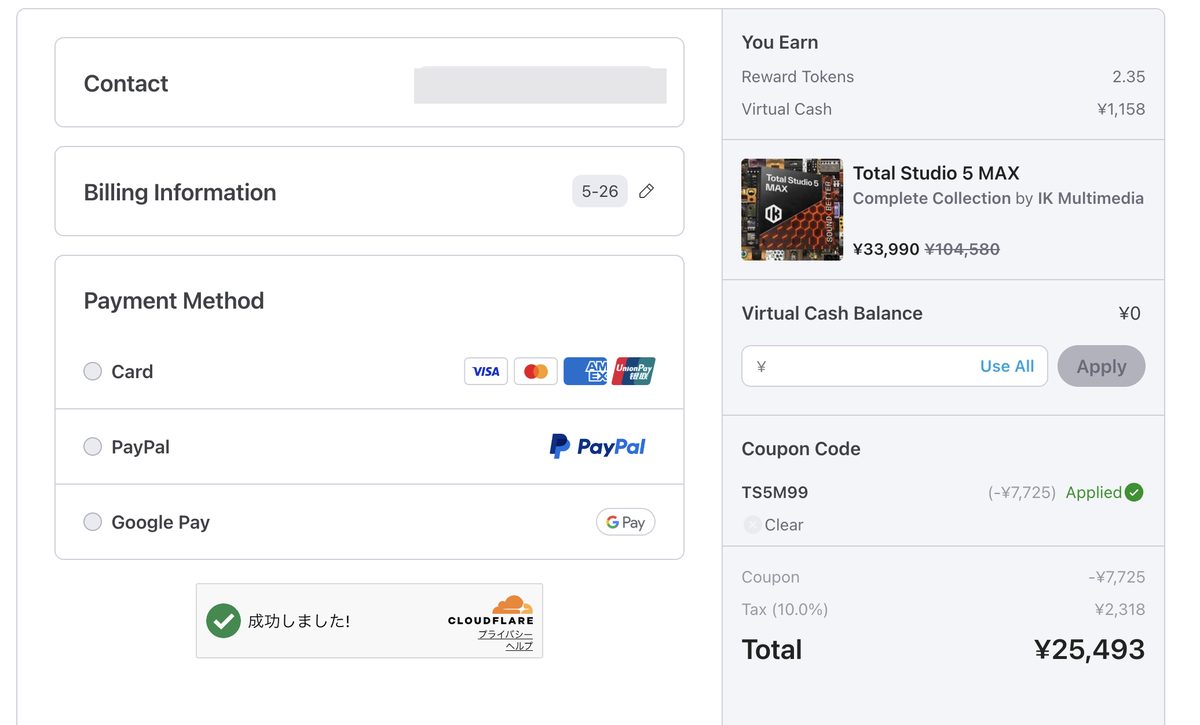Open the Cloudflare privacy link
The width and height of the screenshot is (1200, 725).
(505, 634)
